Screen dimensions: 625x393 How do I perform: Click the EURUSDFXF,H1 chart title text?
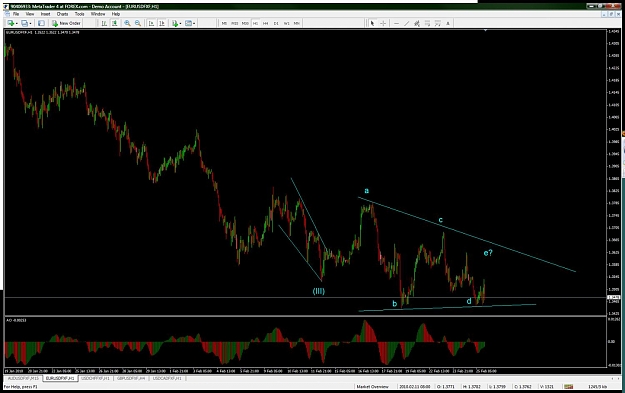click(42, 32)
